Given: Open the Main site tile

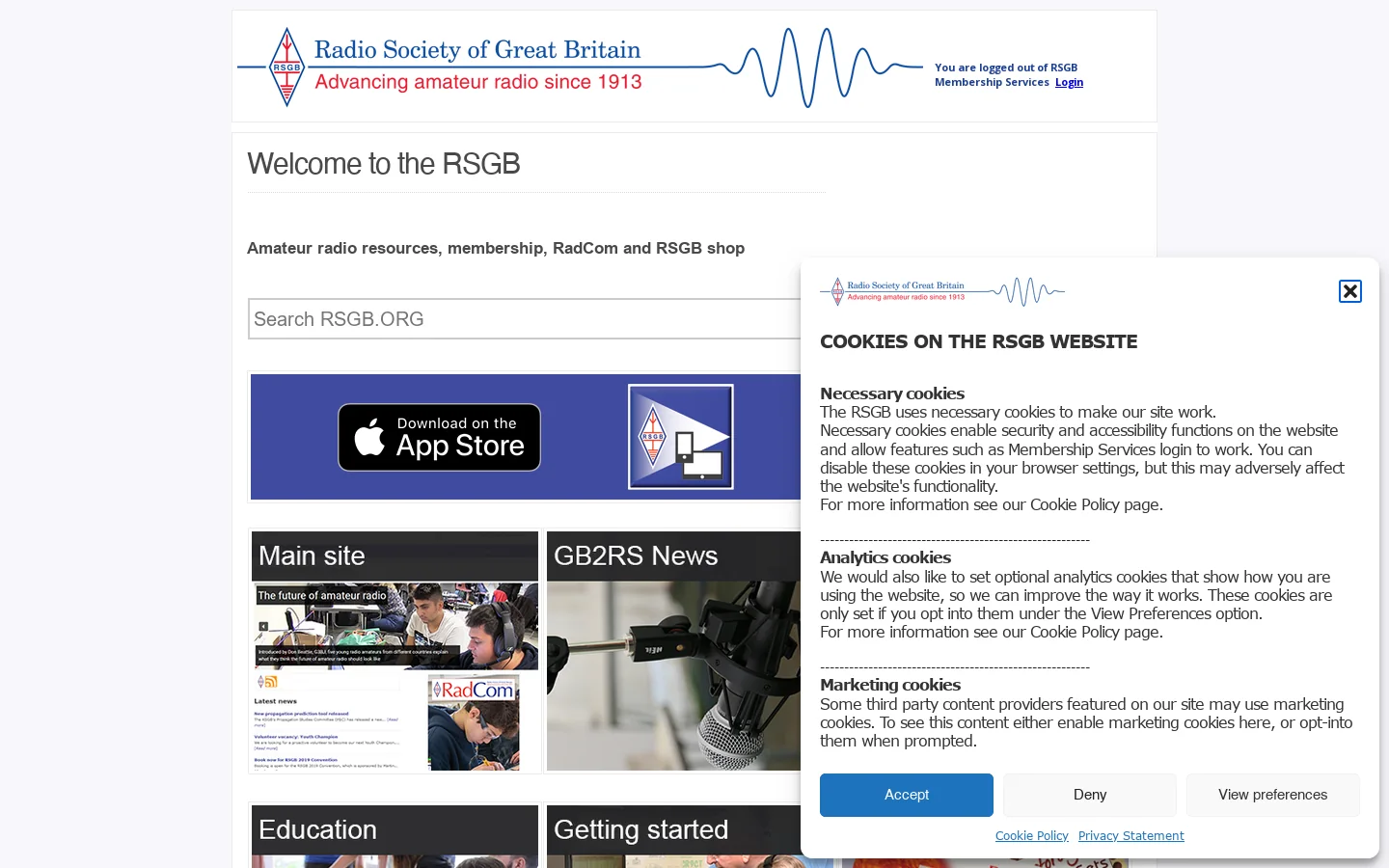Looking at the screenshot, I should coord(395,651).
